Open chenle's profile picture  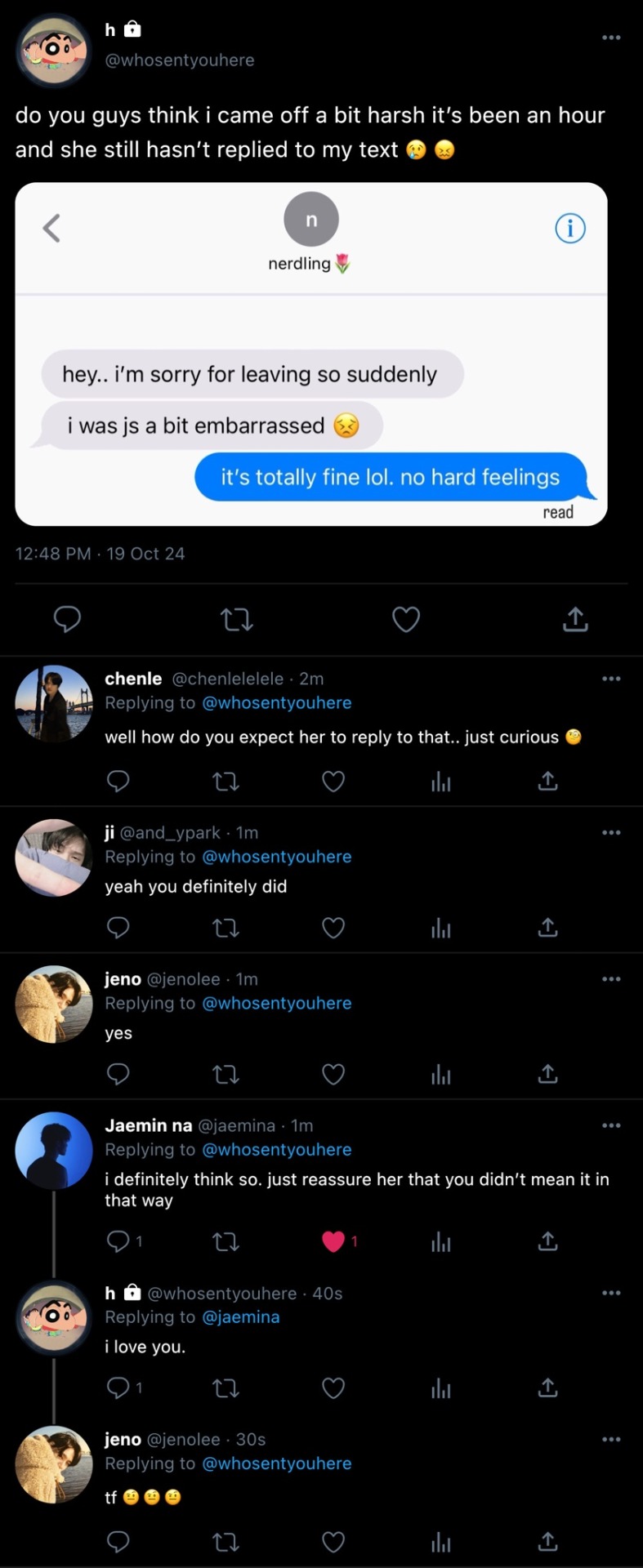coord(54,703)
